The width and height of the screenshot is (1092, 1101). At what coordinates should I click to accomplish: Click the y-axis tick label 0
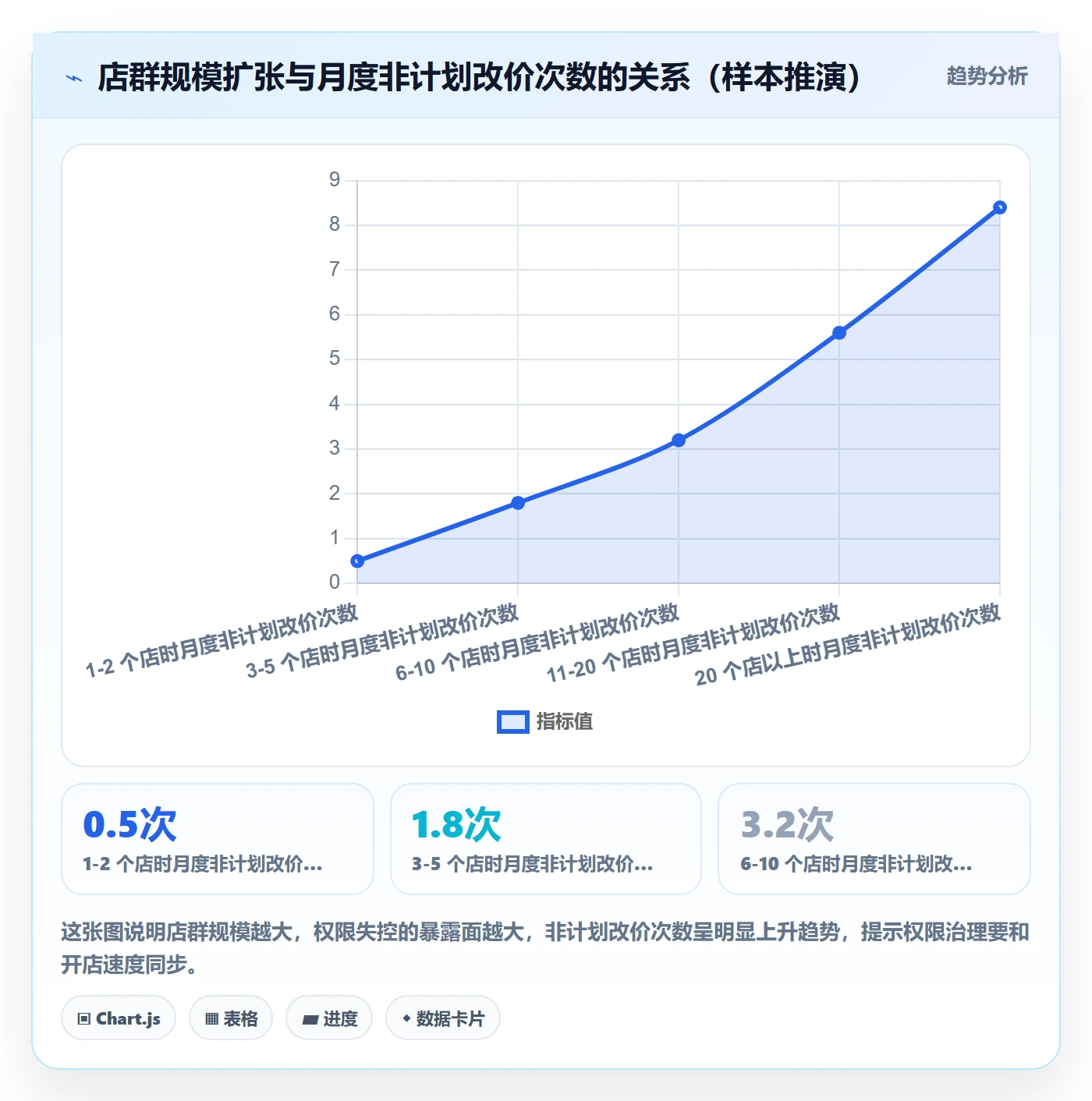pos(335,582)
